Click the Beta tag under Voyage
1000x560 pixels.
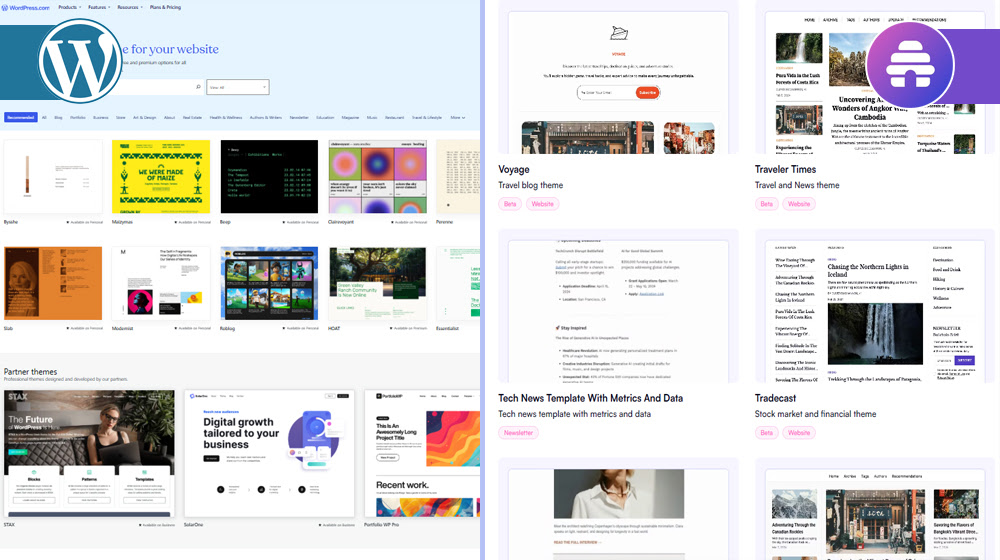click(510, 204)
